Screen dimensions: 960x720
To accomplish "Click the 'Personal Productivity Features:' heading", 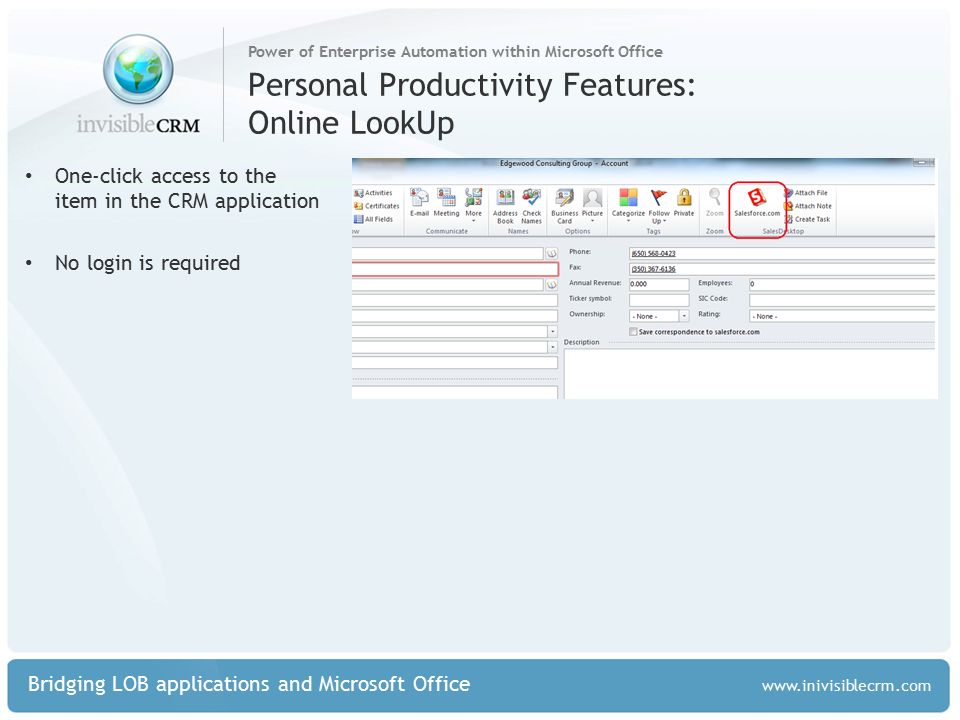I will pyautogui.click(x=471, y=85).
